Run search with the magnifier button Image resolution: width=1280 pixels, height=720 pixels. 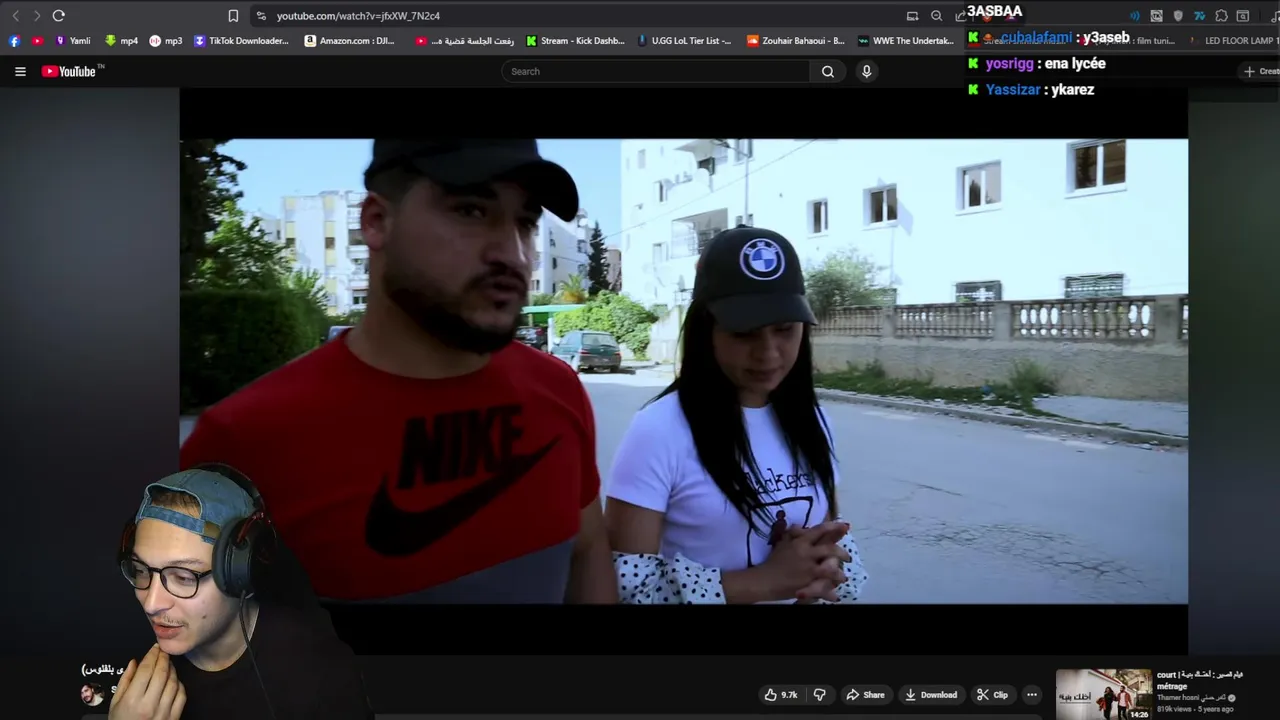(827, 71)
